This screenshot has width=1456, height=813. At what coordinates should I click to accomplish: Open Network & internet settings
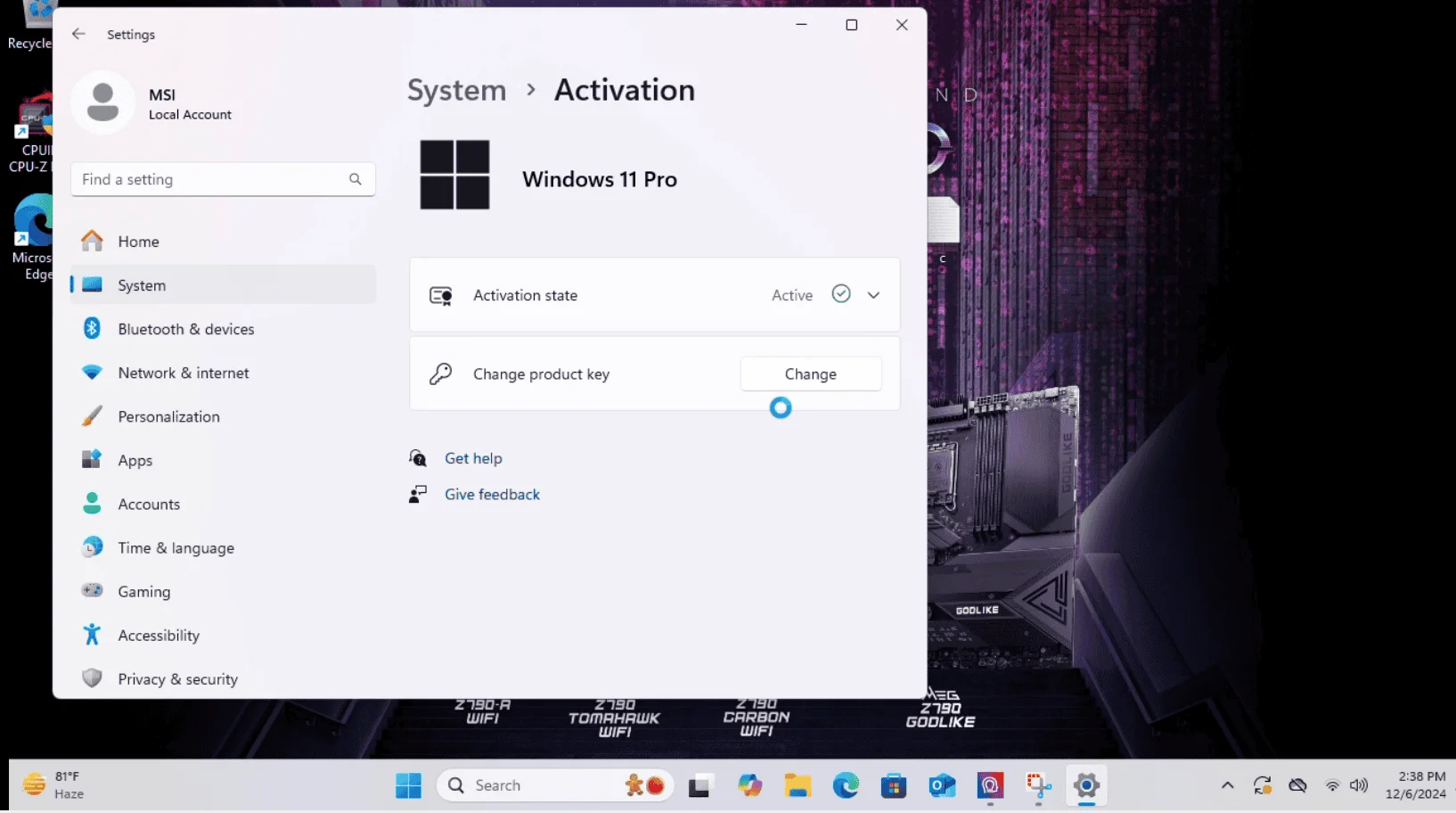coord(223,373)
